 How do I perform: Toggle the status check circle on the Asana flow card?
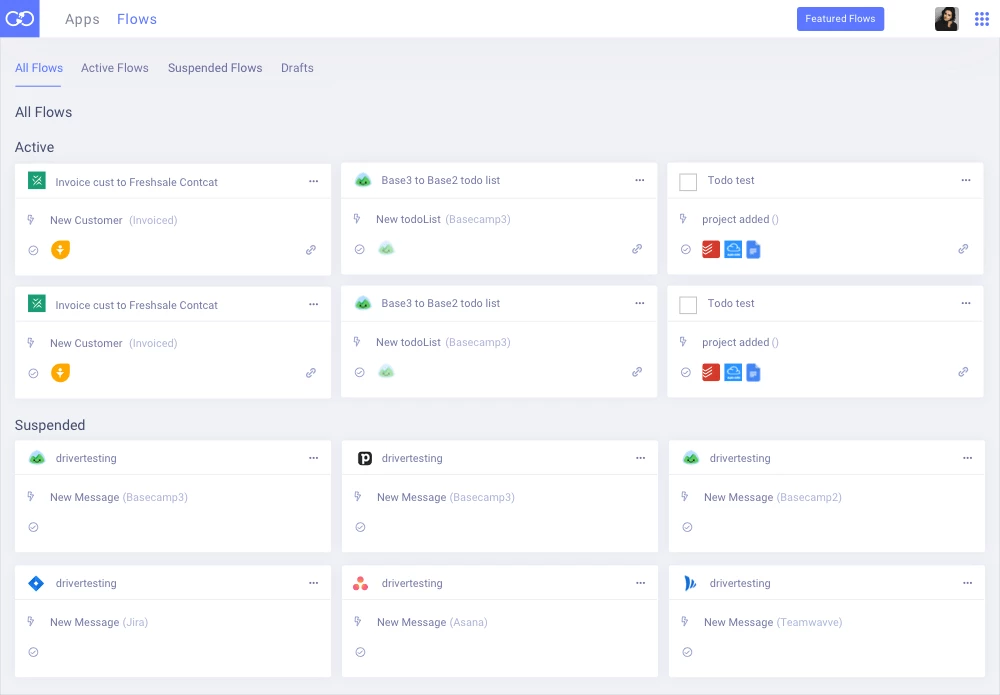360,652
